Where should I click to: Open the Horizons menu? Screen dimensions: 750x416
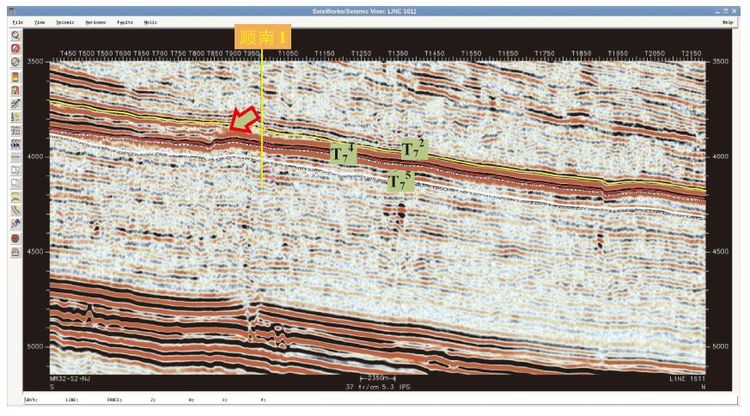95,21
